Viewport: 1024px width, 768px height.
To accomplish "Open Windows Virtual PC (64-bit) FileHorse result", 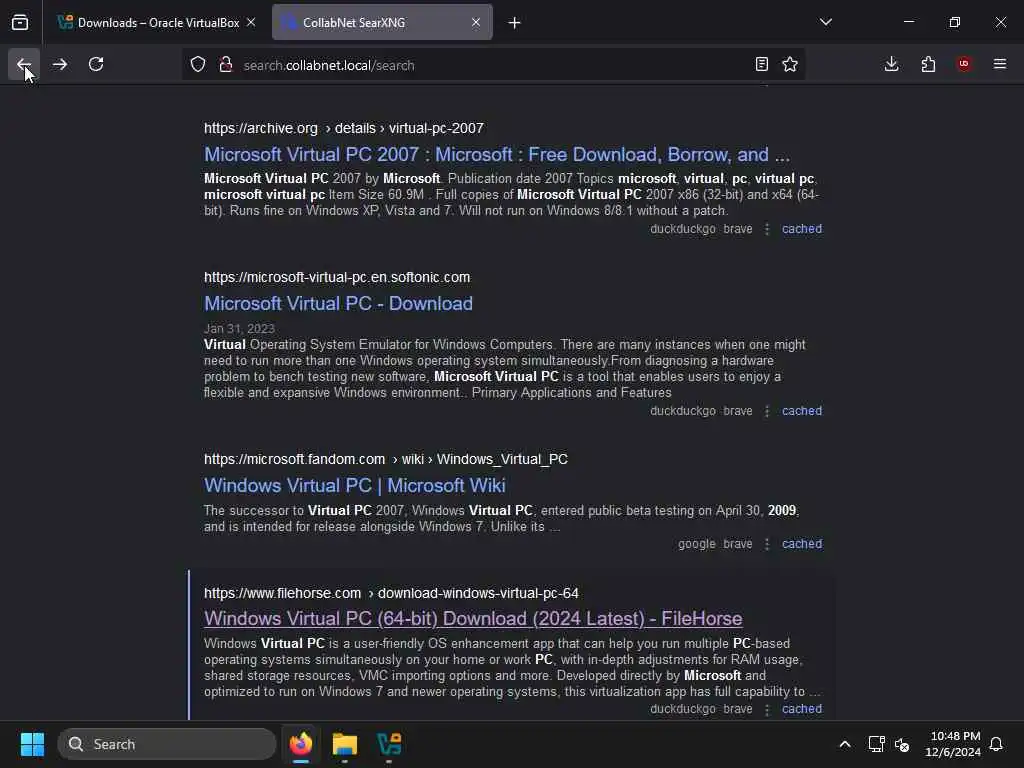I will (x=473, y=618).
